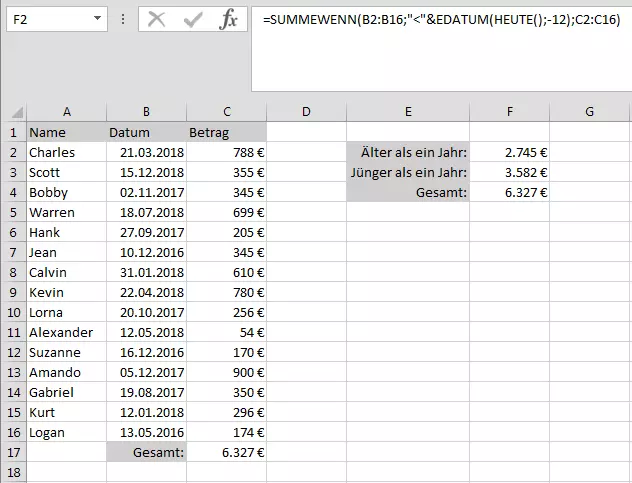Click the Enter checkmark formula icon

[x=193, y=19]
